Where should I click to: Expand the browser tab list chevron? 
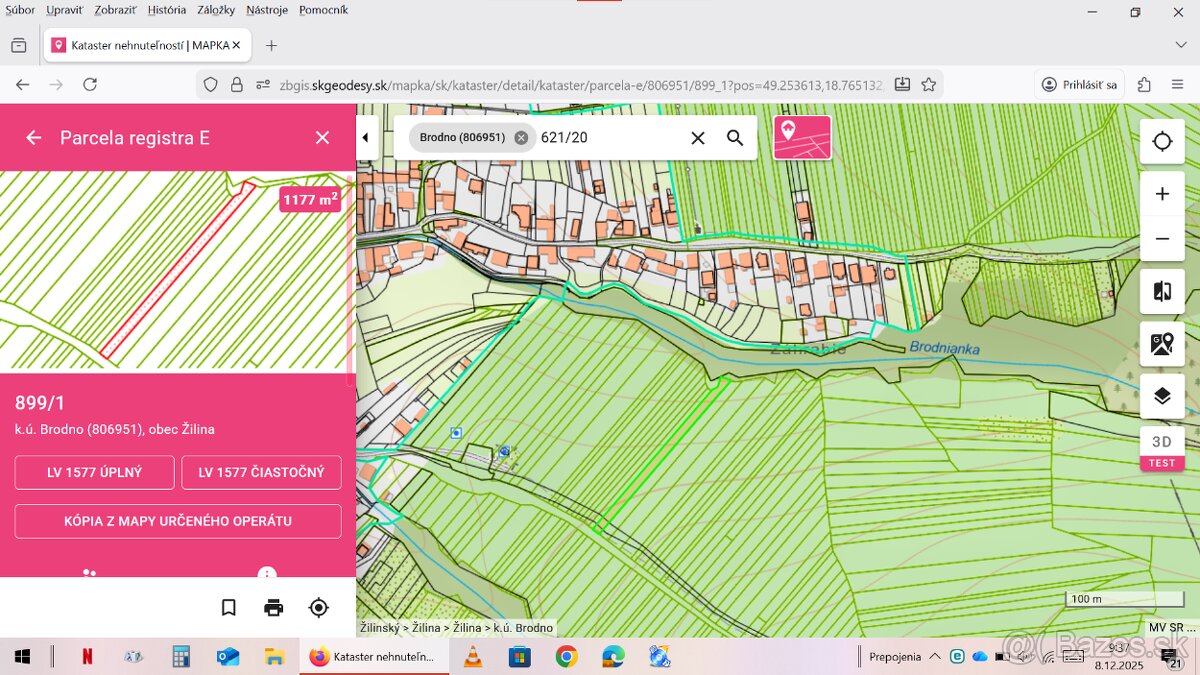[x=1181, y=45]
